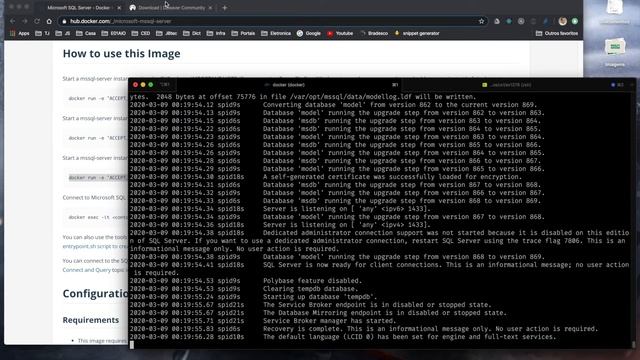This screenshot has height=360, width=640.
Task: Open the Infra bookmark folder
Action: coord(216,33)
